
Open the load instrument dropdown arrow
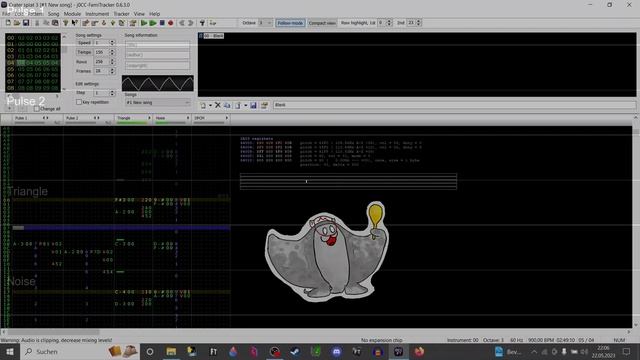[x=245, y=105]
